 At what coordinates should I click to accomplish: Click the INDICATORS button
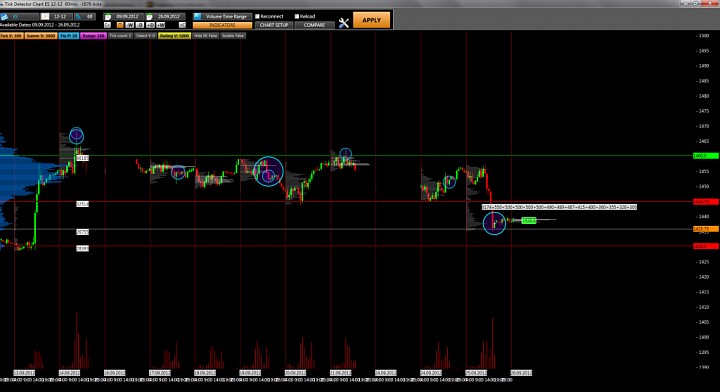coord(222,25)
